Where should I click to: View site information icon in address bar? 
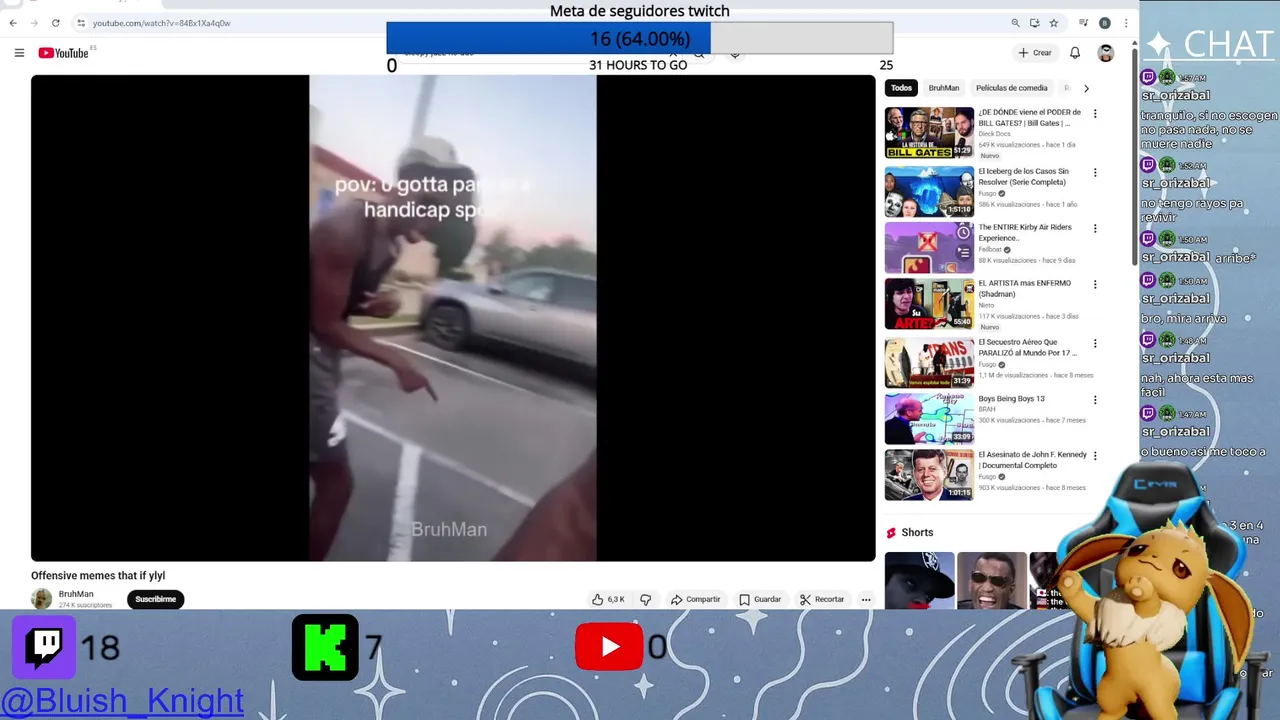point(81,23)
